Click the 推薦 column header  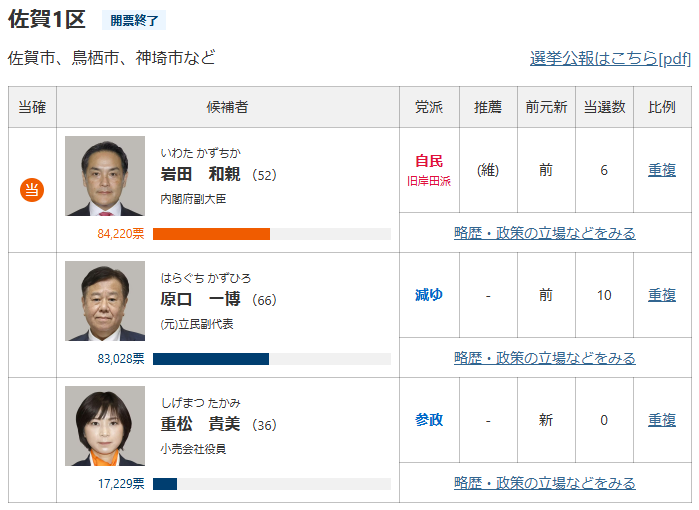coord(488,107)
